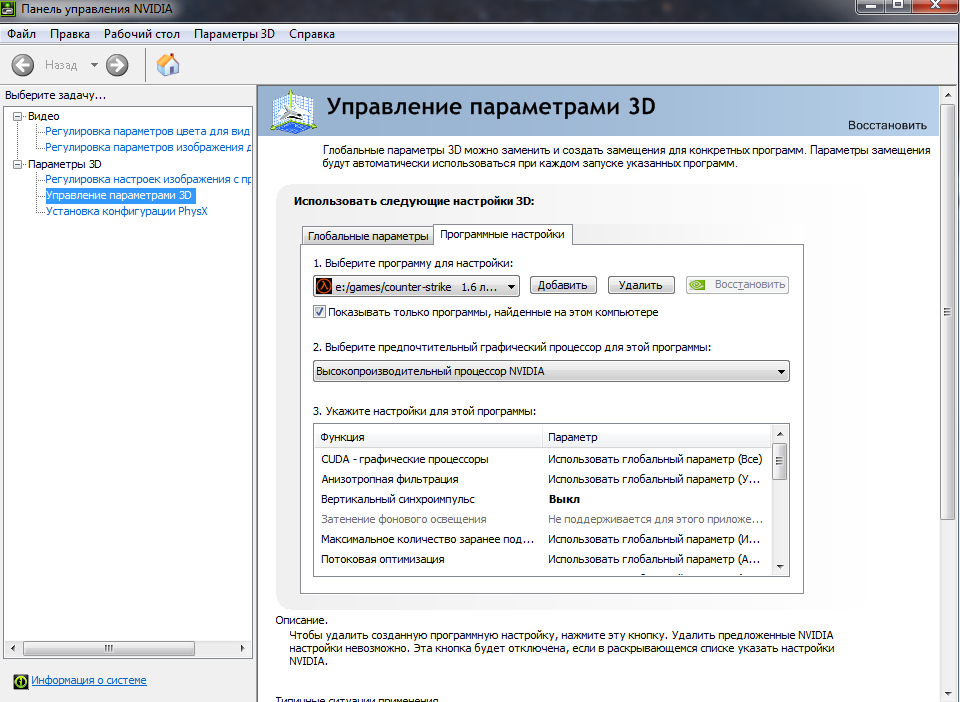The image size is (960, 702).
Task: Select the Затенение фонового освещения row
Action: (543, 519)
